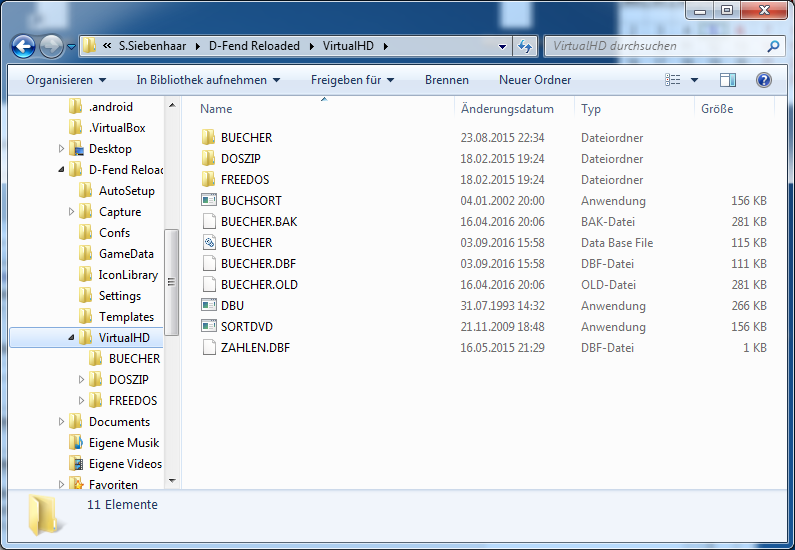Collapse the D-Fend Reloaded tree node
The image size is (795, 550).
tap(61, 170)
